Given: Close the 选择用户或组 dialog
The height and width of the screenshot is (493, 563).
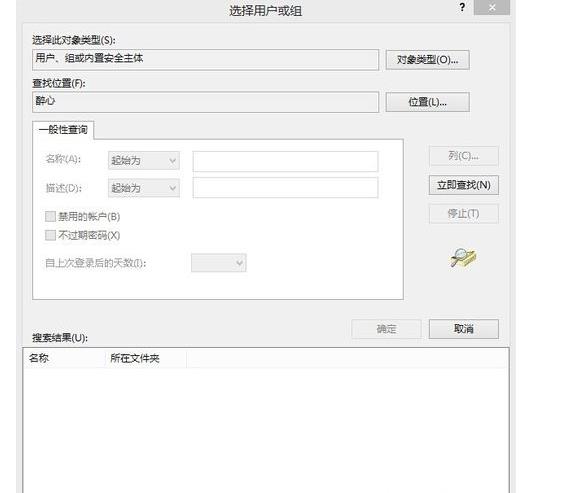Looking at the screenshot, I should (492, 7).
